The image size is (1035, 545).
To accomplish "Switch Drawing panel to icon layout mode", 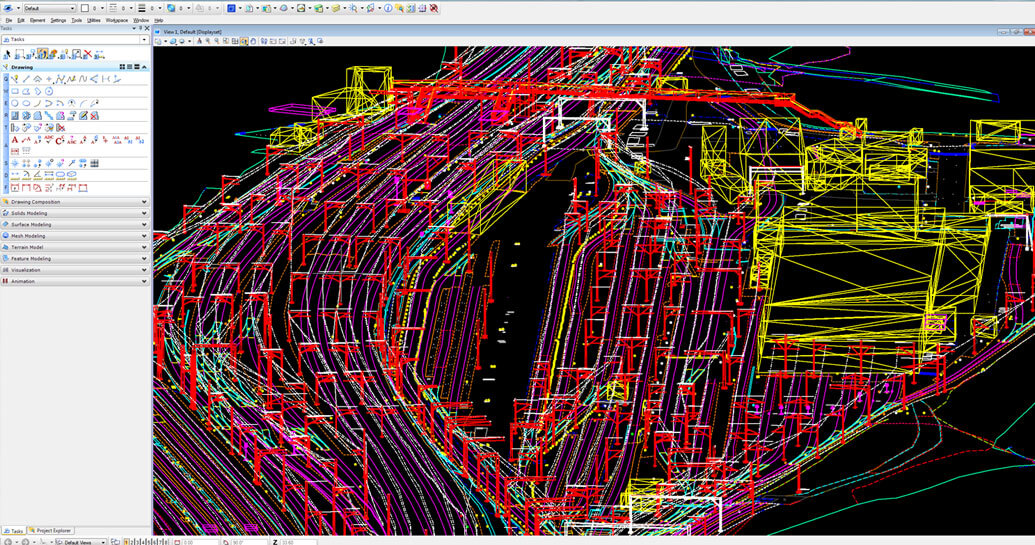I will (x=122, y=67).
